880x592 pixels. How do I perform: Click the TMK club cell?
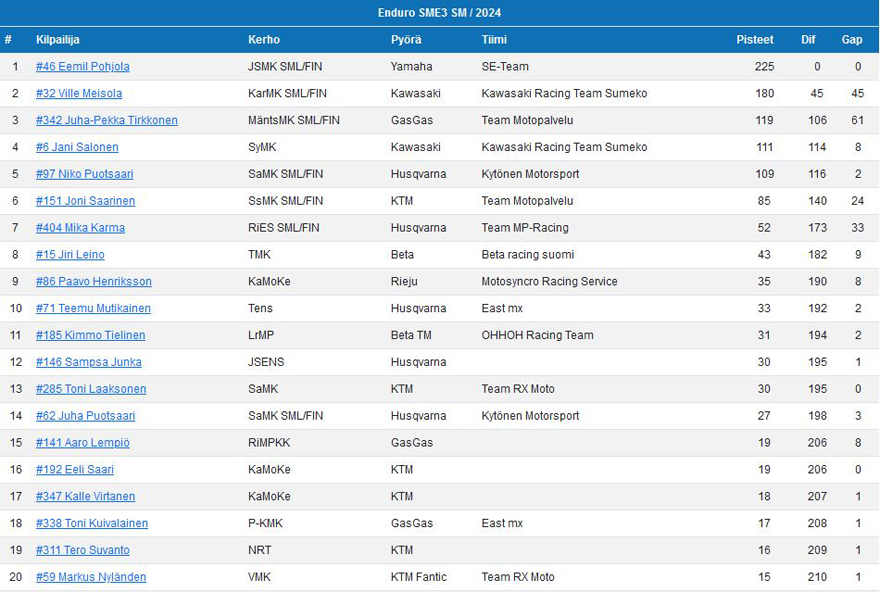point(259,255)
